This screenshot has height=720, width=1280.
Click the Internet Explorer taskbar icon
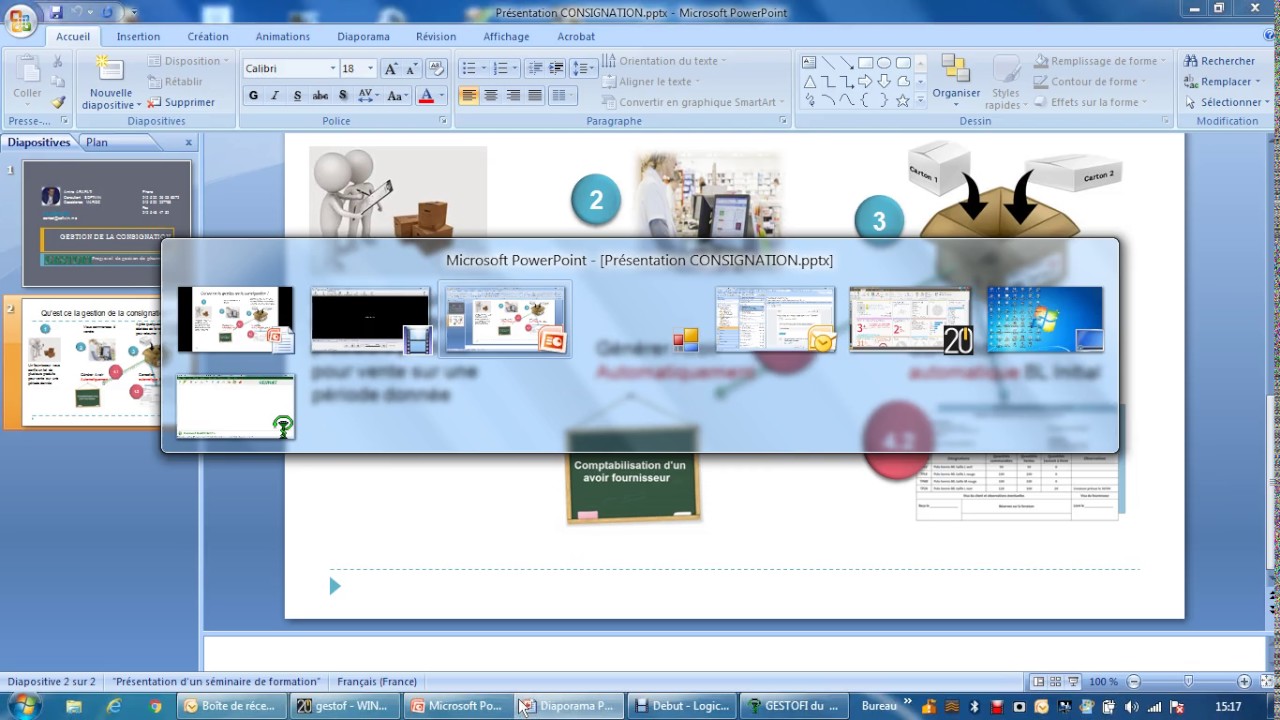114,706
